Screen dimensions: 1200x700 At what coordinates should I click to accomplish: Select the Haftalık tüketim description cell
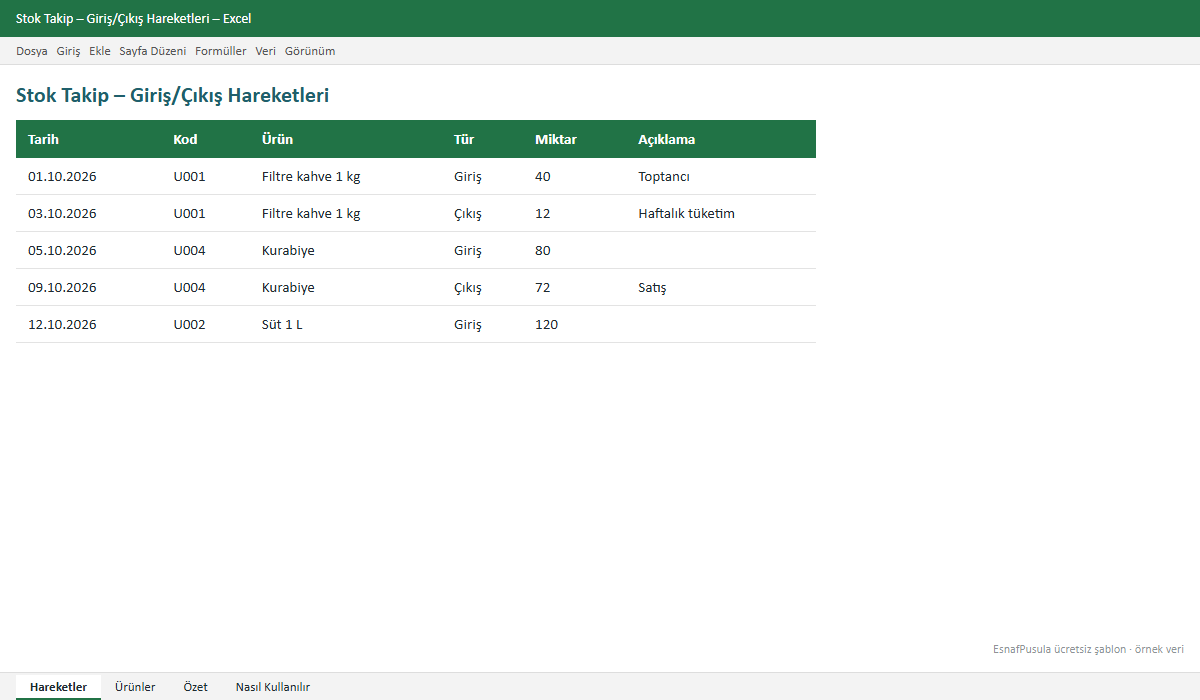pyautogui.click(x=721, y=213)
